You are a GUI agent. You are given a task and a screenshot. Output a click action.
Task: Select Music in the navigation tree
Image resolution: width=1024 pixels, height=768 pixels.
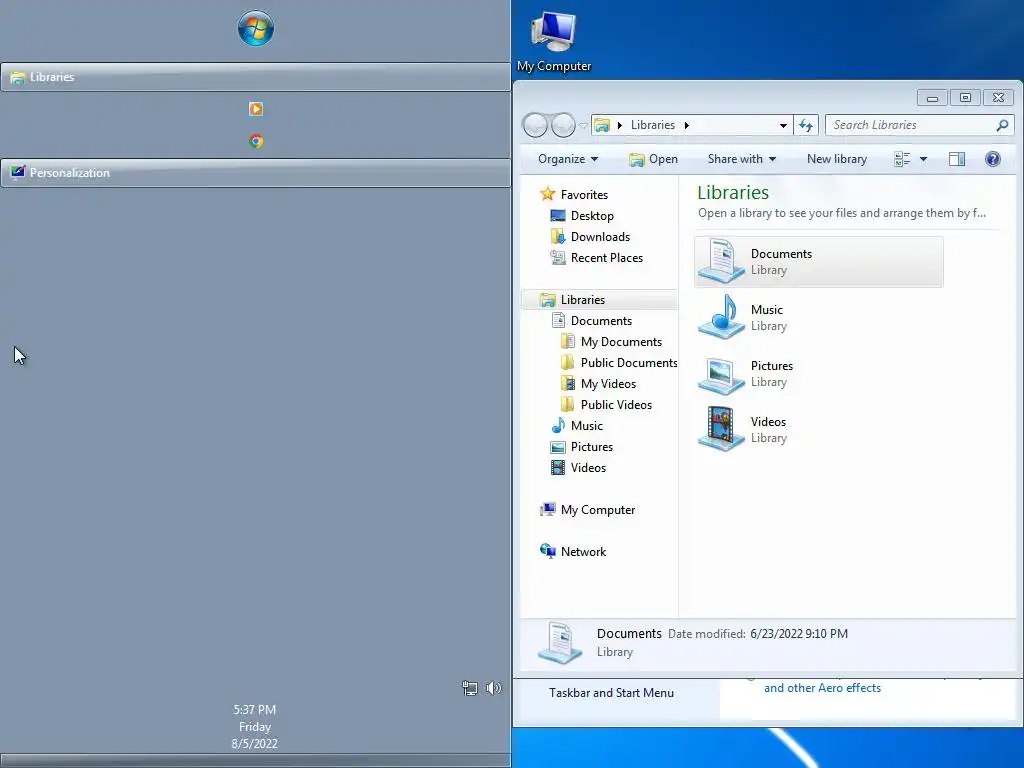coord(577,426)
